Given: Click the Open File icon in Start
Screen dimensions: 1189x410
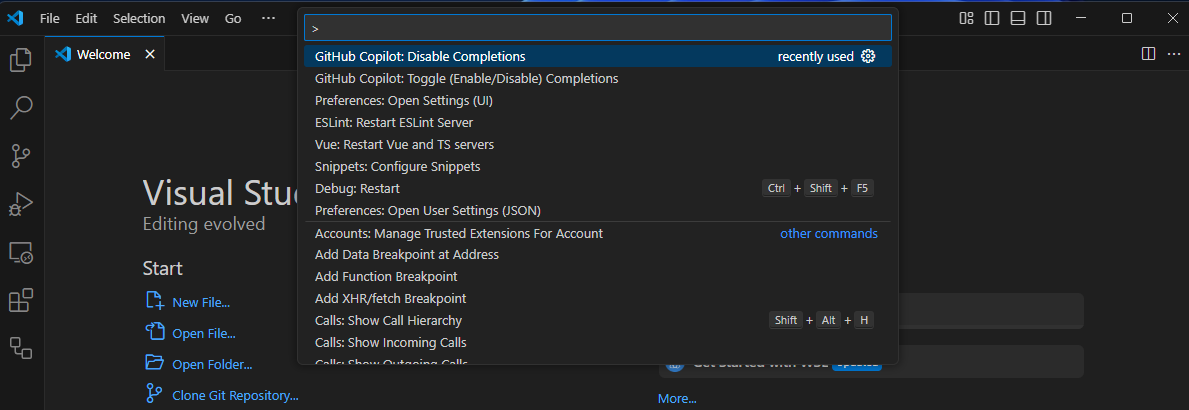Looking at the screenshot, I should click(x=155, y=332).
